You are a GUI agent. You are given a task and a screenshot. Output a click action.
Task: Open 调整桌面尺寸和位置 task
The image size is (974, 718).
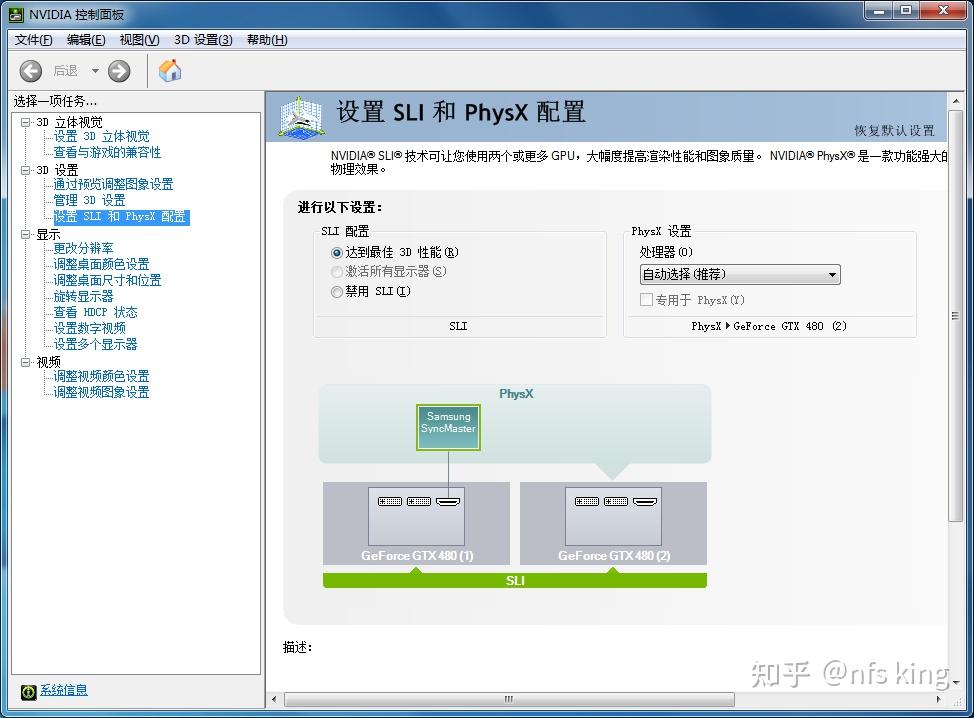(x=107, y=281)
